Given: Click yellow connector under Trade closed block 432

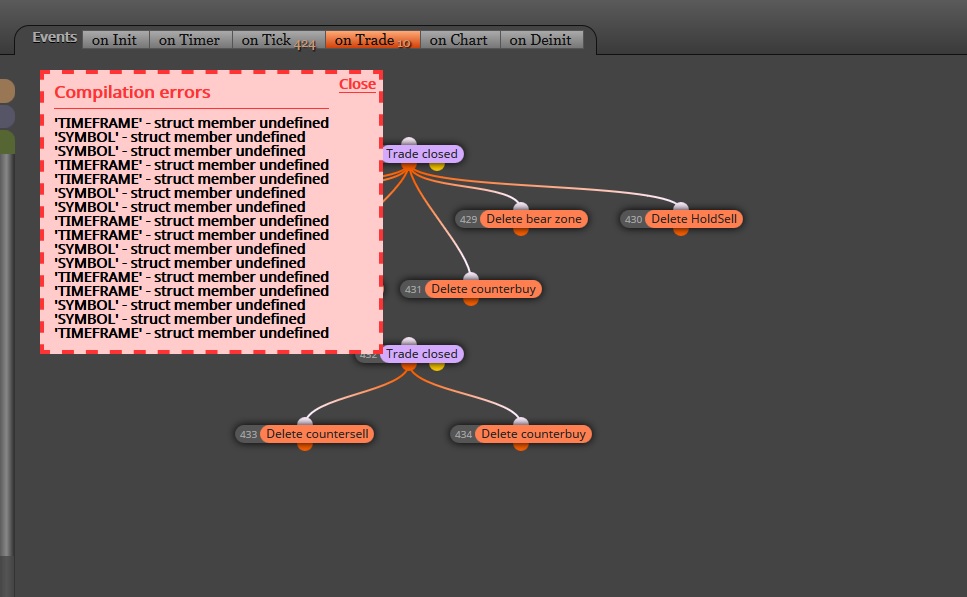Looking at the screenshot, I should (x=437, y=366).
